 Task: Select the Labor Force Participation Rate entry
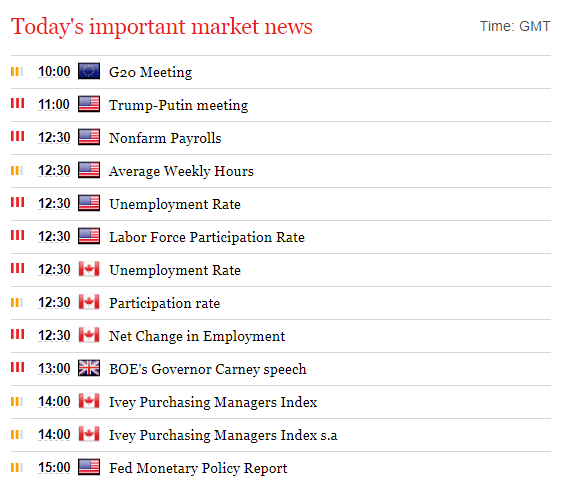click(x=207, y=237)
